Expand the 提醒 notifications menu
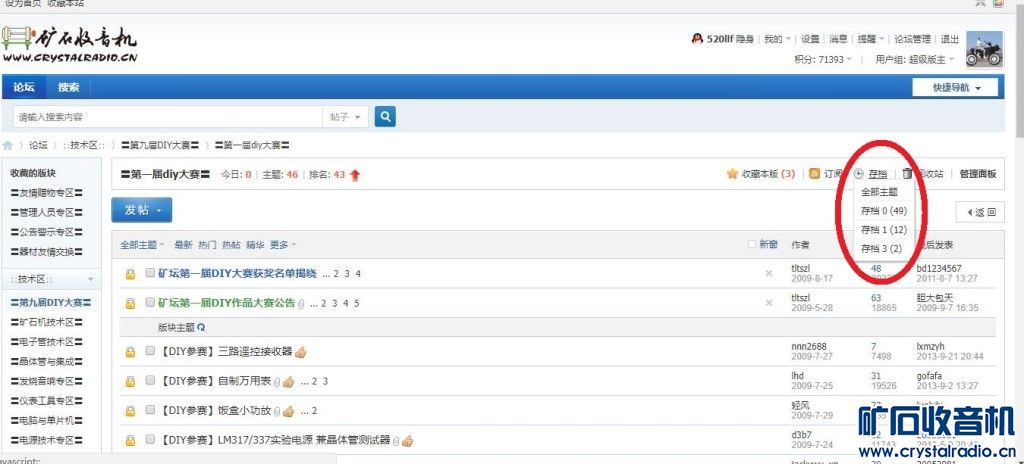Image resolution: width=1024 pixels, height=464 pixels. tap(871, 39)
